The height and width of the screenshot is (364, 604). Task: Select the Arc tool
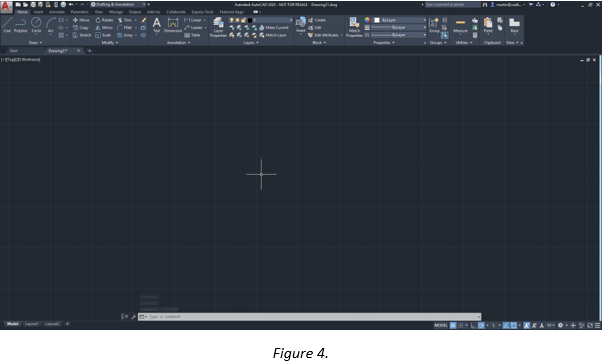click(x=50, y=25)
